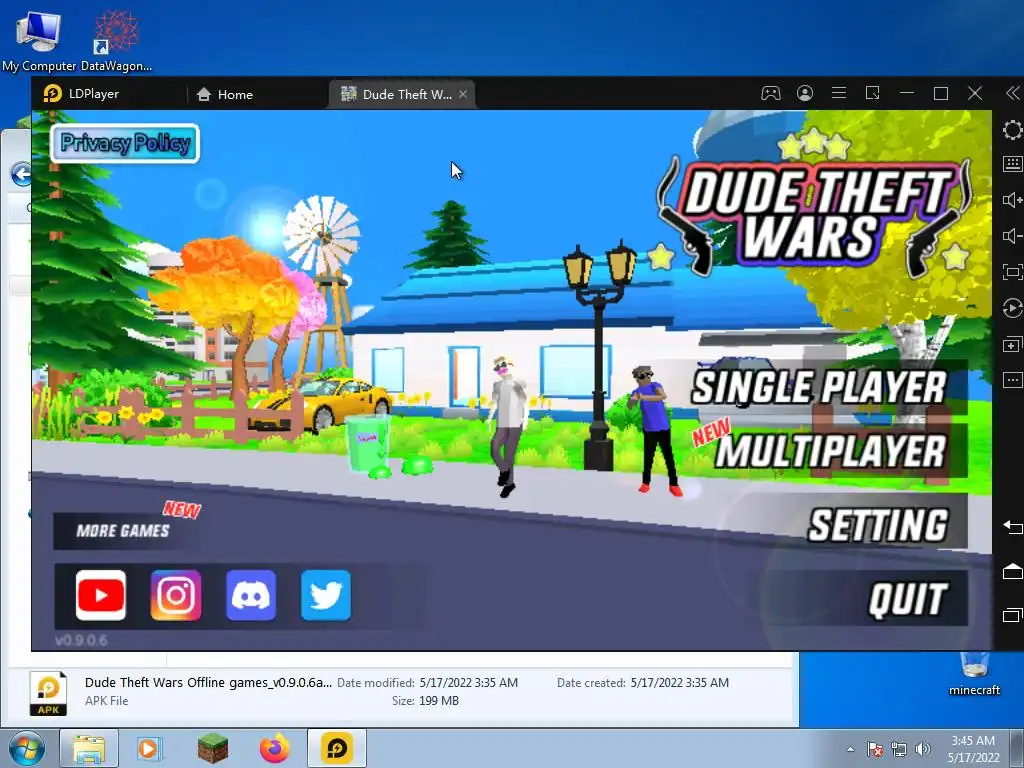The height and width of the screenshot is (768, 1024).
Task: Open LDPlayer settings gear in sidebar
Action: pos(1012,129)
